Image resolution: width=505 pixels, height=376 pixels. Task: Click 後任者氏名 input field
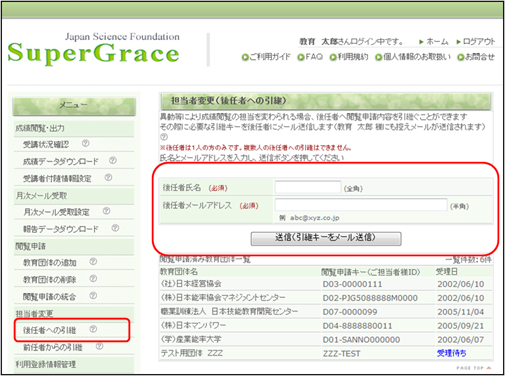(308, 187)
